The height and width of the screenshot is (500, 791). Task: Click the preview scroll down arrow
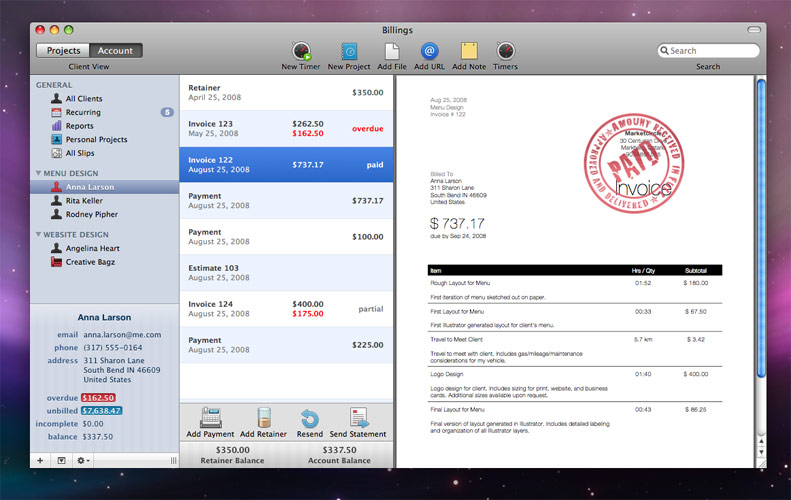pyautogui.click(x=761, y=452)
